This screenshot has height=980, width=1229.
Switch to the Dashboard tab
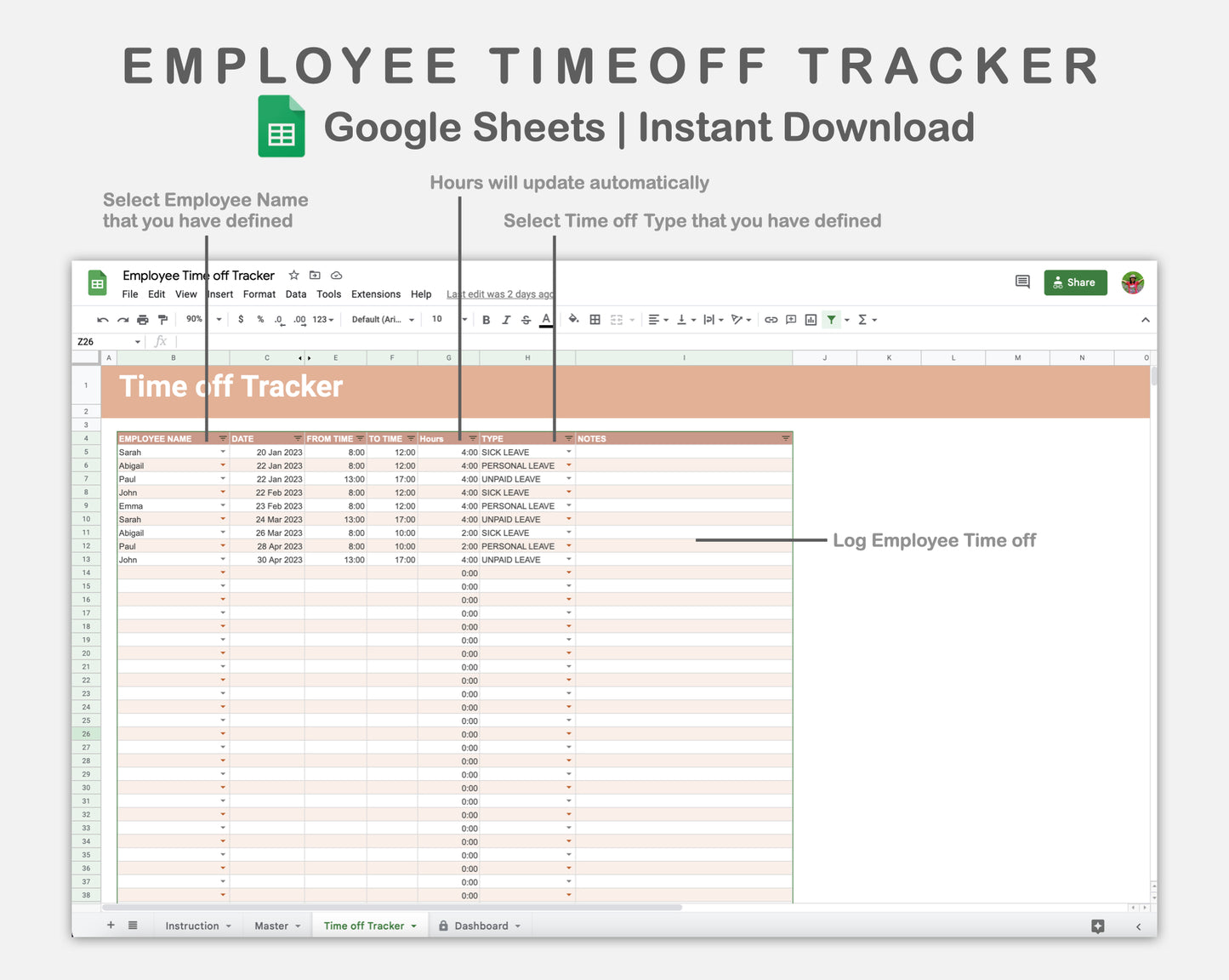(479, 926)
